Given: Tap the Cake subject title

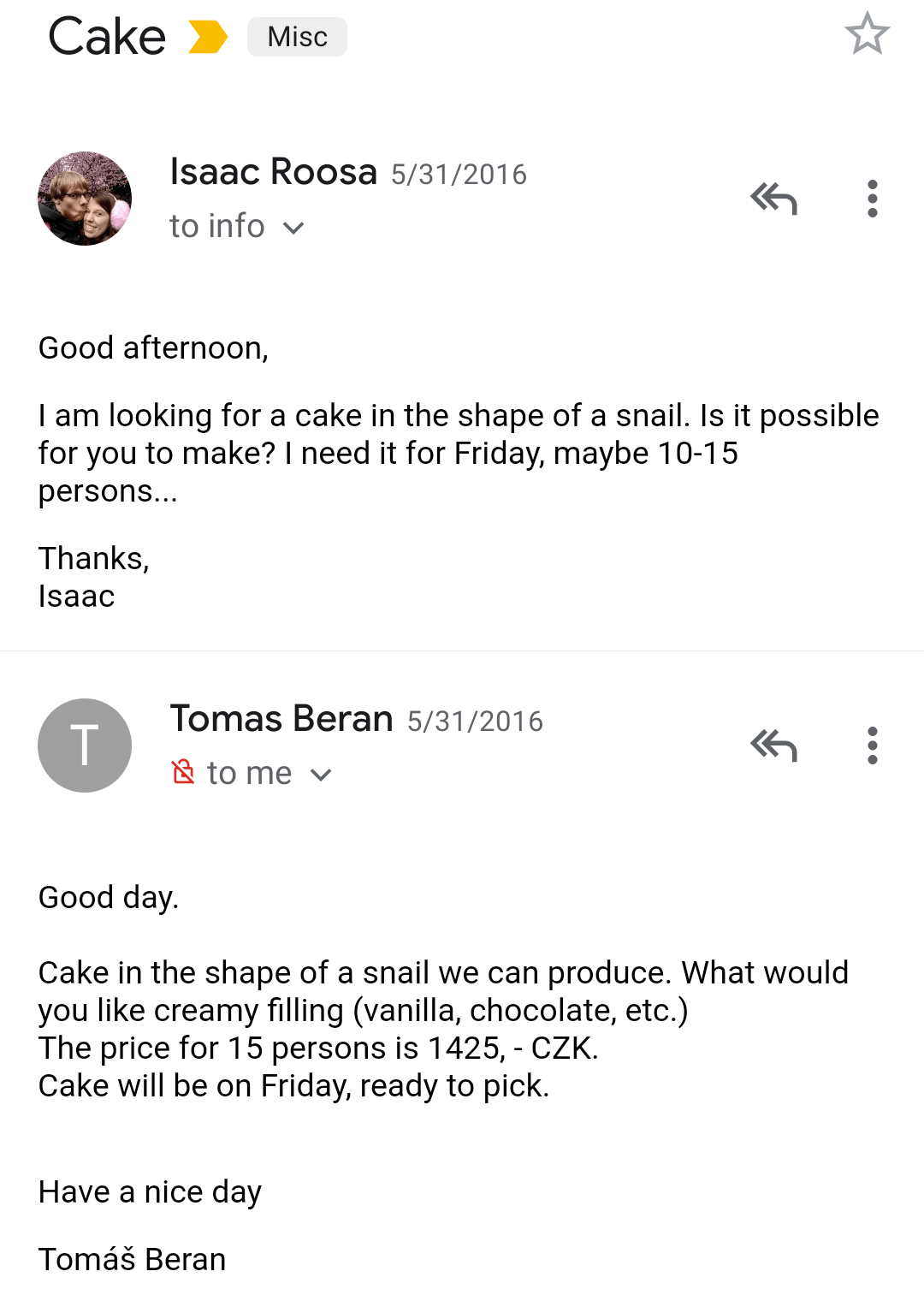Looking at the screenshot, I should pos(107,37).
